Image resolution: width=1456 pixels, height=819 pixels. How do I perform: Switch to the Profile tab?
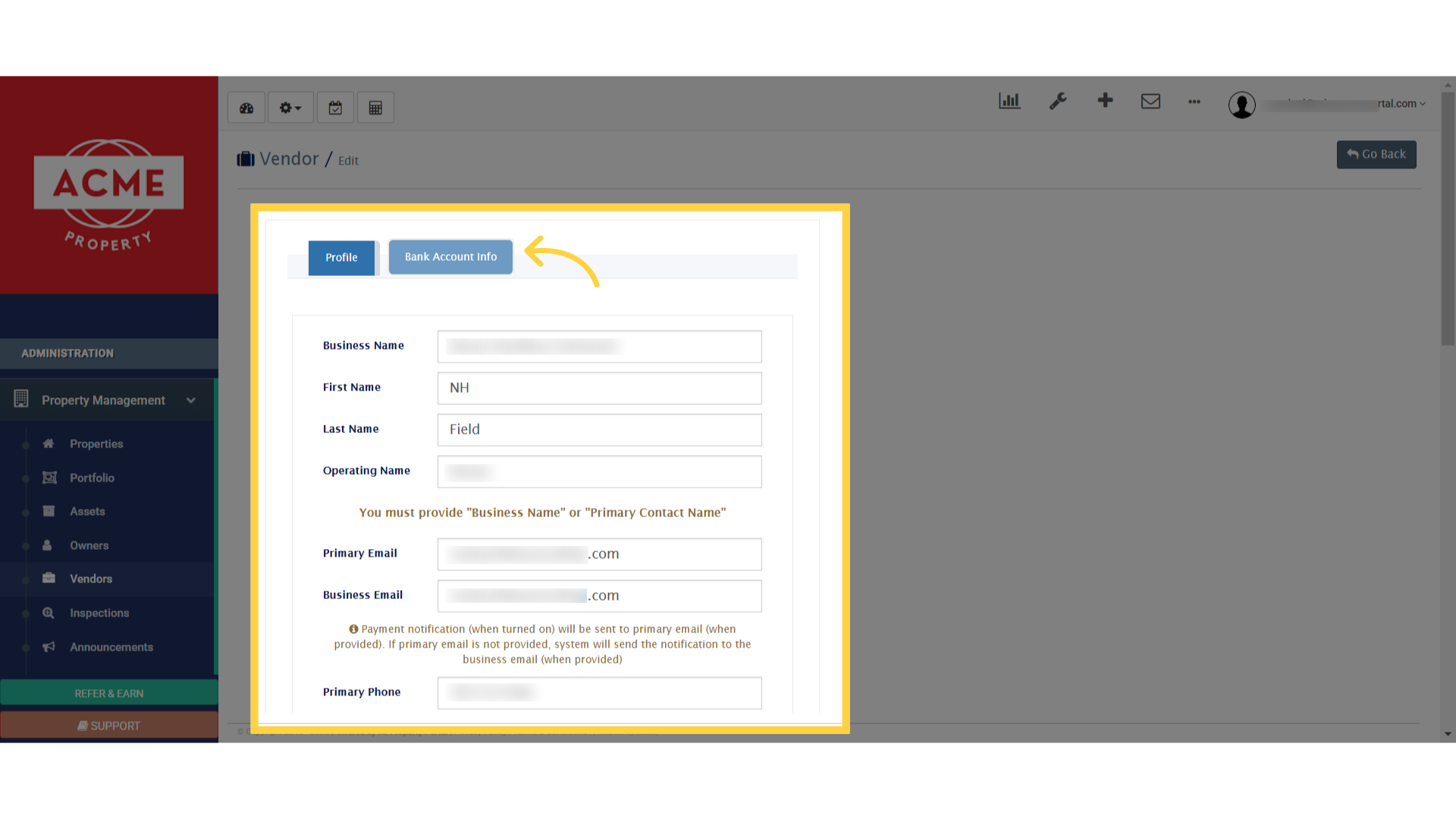(341, 258)
